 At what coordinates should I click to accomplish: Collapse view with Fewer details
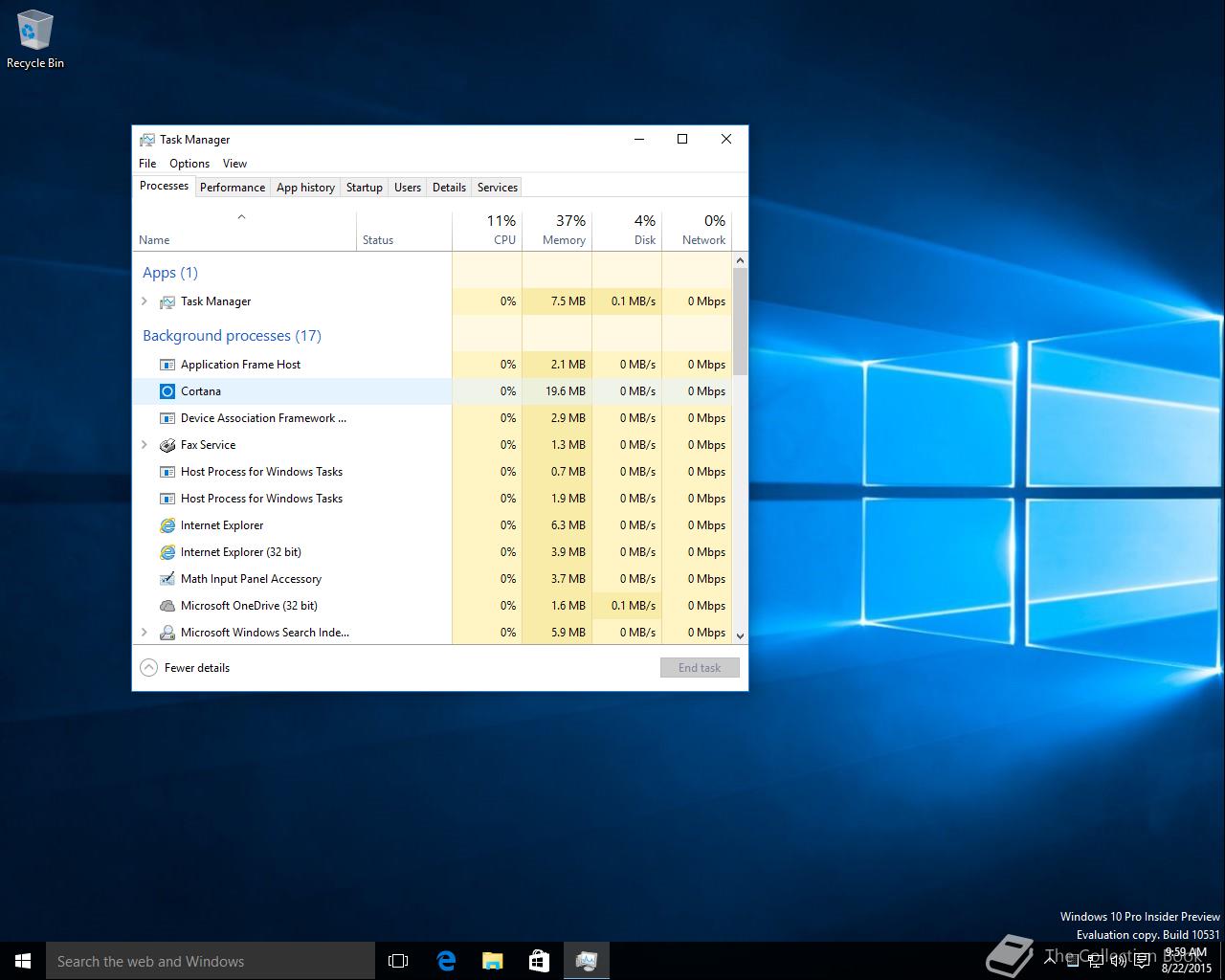coord(186,668)
